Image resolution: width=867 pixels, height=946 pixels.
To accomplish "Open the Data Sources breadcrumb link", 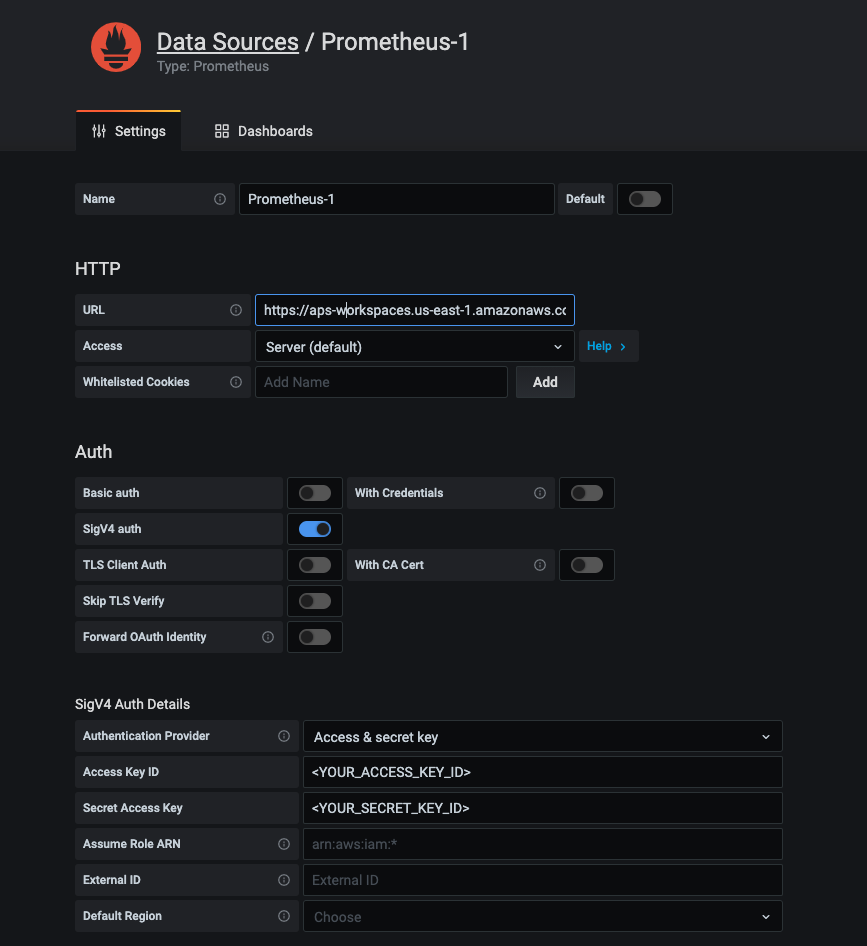I will coord(227,42).
